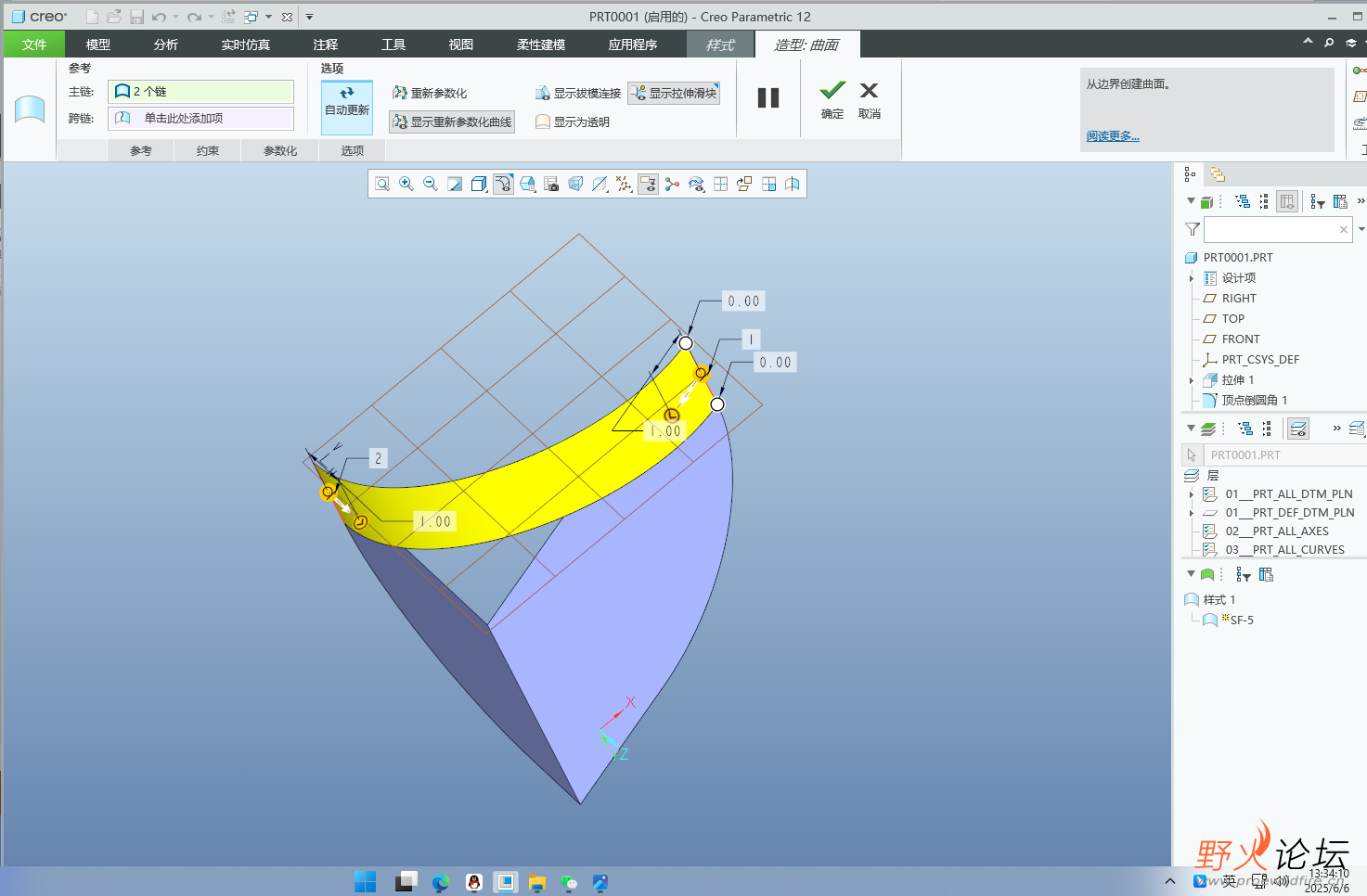Click the branching nodes icon in view toolbar

coord(672,184)
